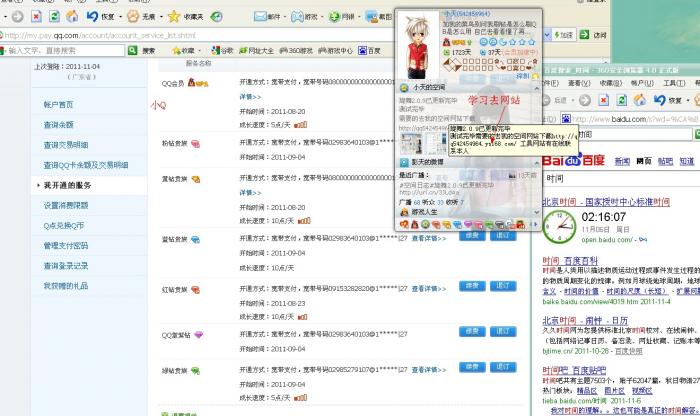Click QQ堂紫钻 purple gem icon

(199, 335)
